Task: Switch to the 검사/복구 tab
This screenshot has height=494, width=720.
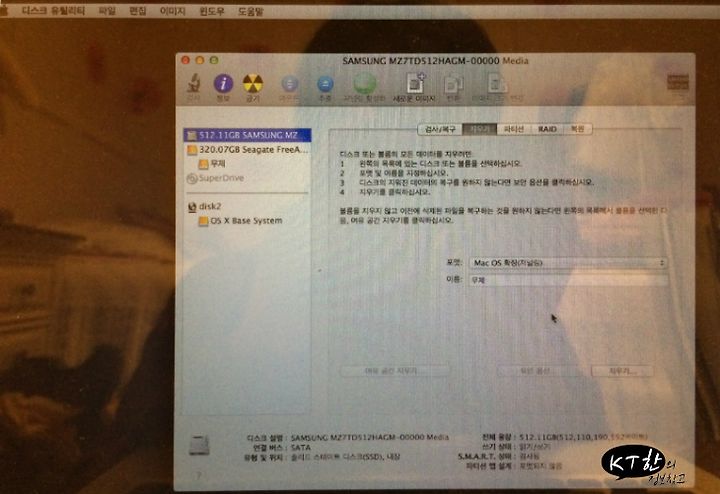Action: tap(440, 129)
